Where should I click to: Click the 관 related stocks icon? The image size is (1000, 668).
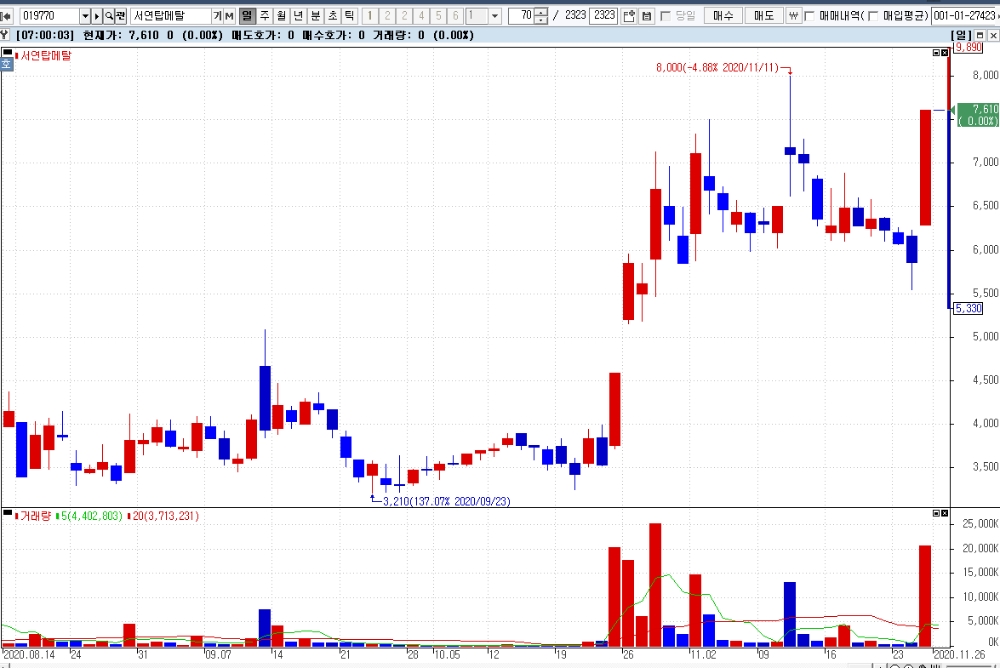(121, 16)
